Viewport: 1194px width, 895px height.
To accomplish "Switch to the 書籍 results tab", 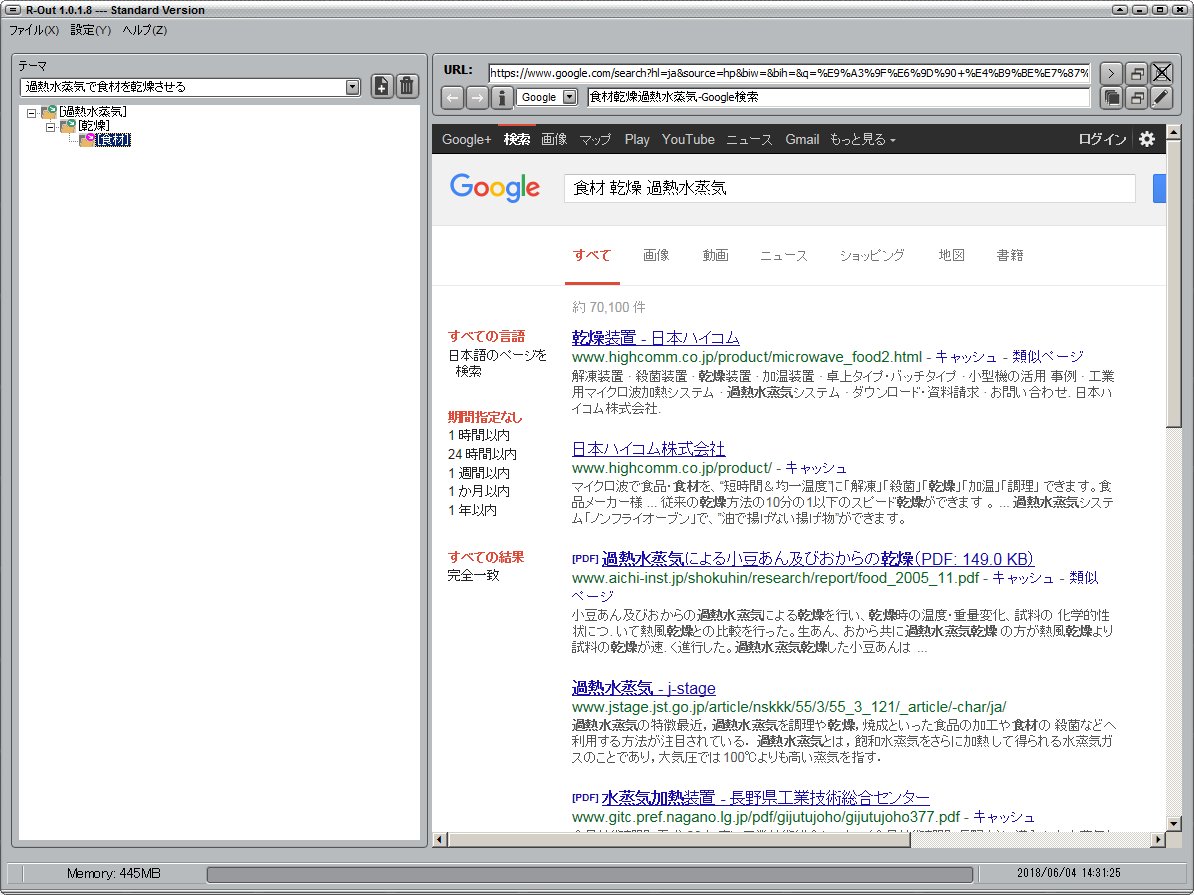I will (x=1010, y=255).
